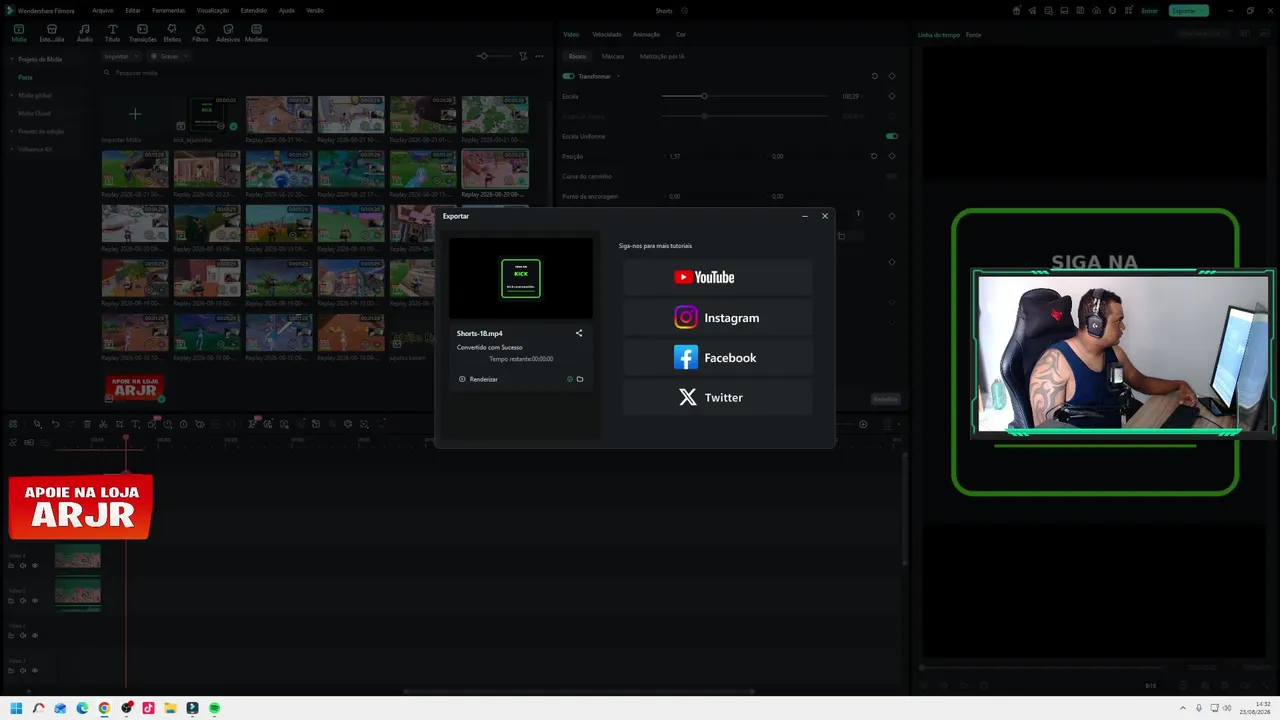Viewport: 1280px width, 720px height.
Task: Add a keyframe for Escala
Action: point(892,96)
